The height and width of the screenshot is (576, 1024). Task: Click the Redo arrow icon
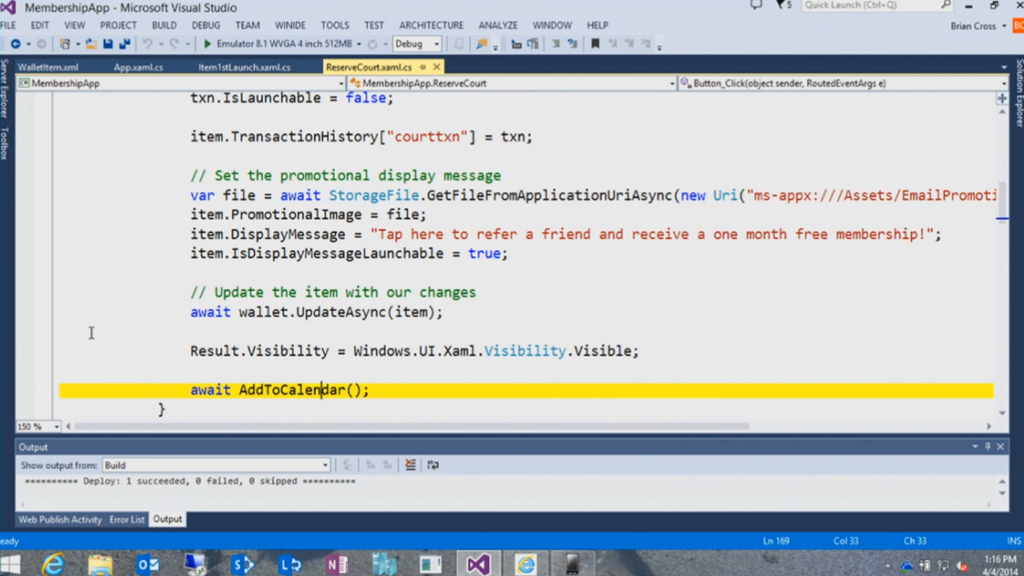(174, 44)
